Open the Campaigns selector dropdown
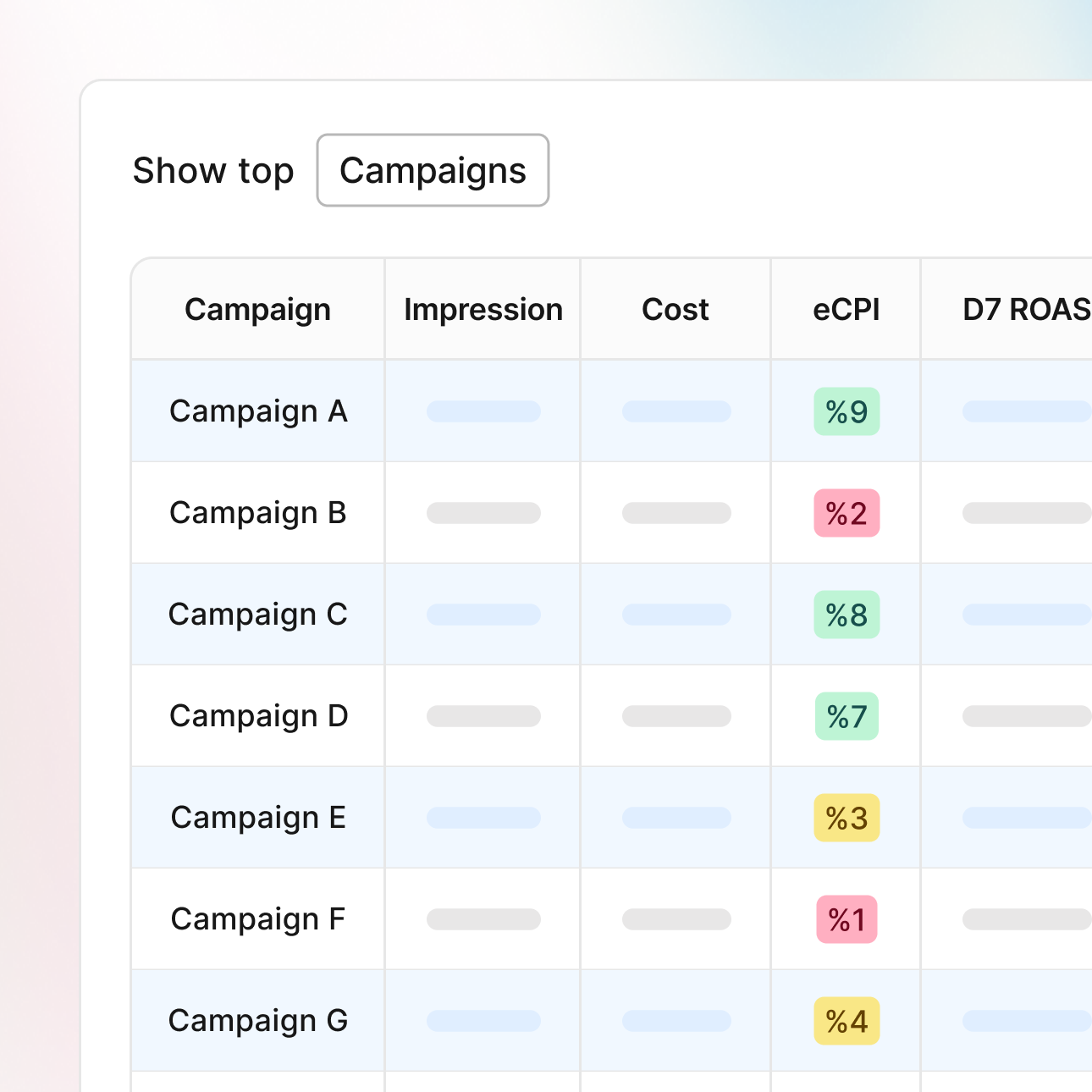1092x1092 pixels. pyautogui.click(x=432, y=170)
